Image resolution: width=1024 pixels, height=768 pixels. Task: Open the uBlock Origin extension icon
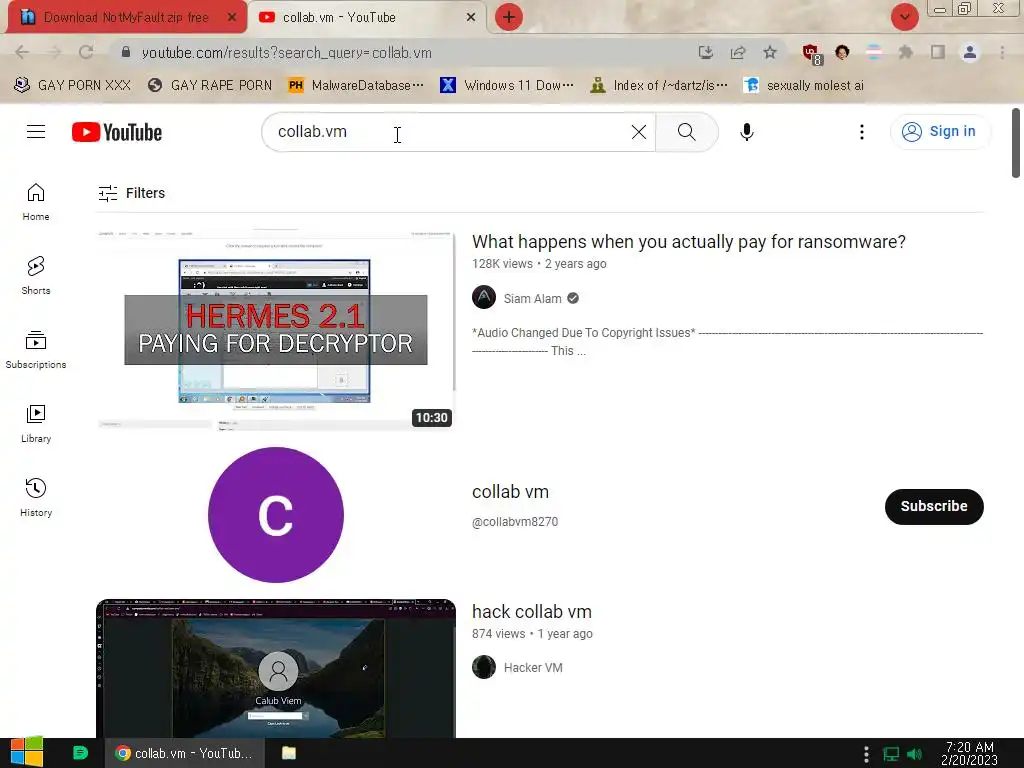[812, 54]
